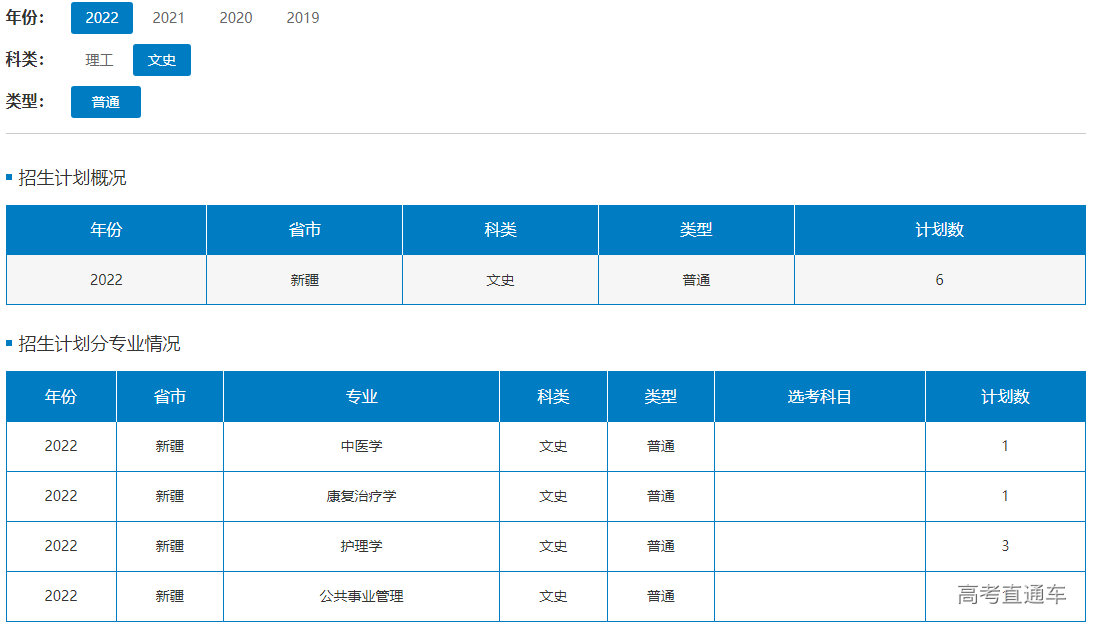
Task: Click plan count 3 for 护理学
Action: point(1005,546)
